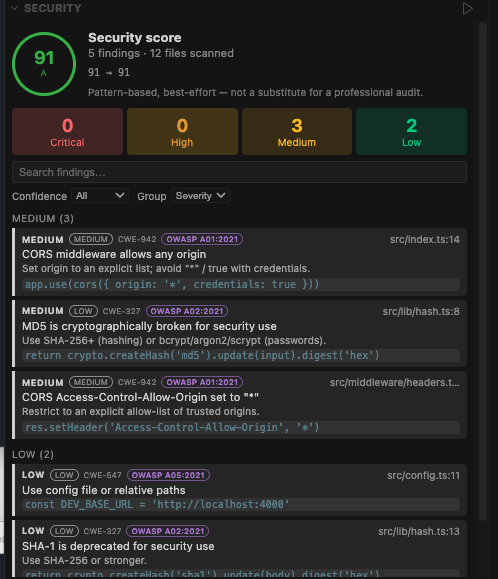Run the security scan play icon

click(x=467, y=8)
